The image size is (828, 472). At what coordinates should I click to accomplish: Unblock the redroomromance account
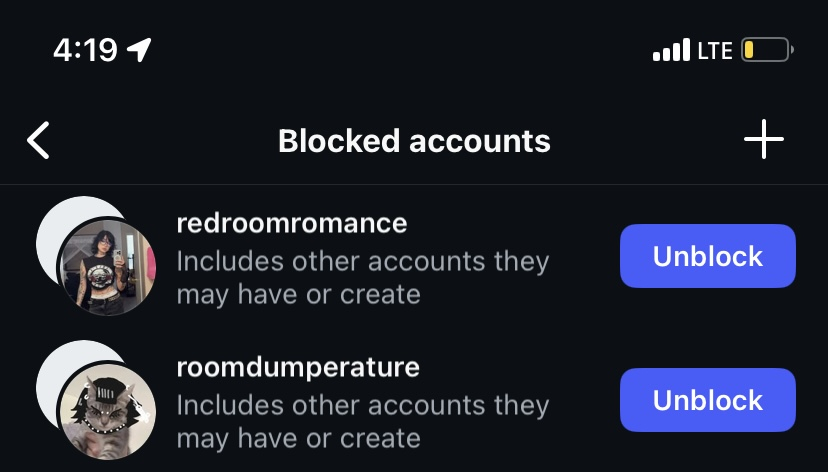707,256
